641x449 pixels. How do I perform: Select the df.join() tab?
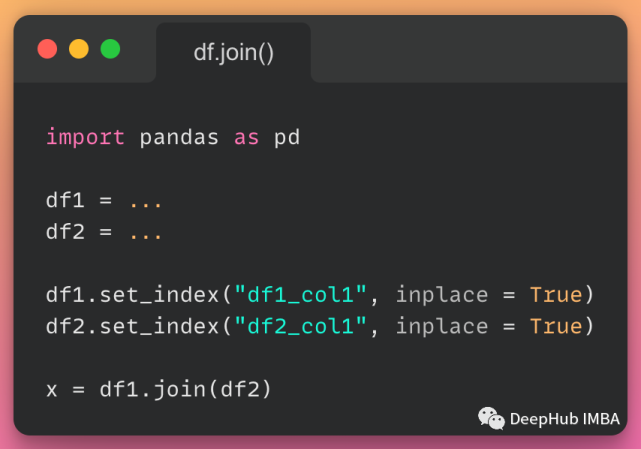tap(233, 53)
